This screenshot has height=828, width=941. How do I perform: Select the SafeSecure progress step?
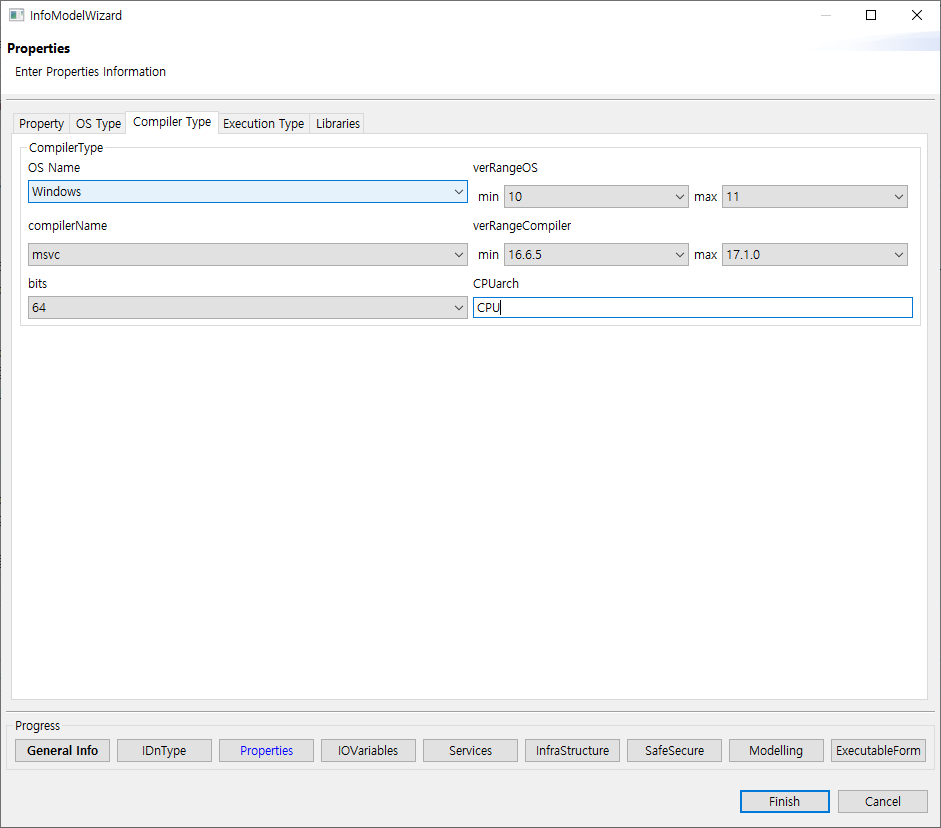pyautogui.click(x=673, y=750)
